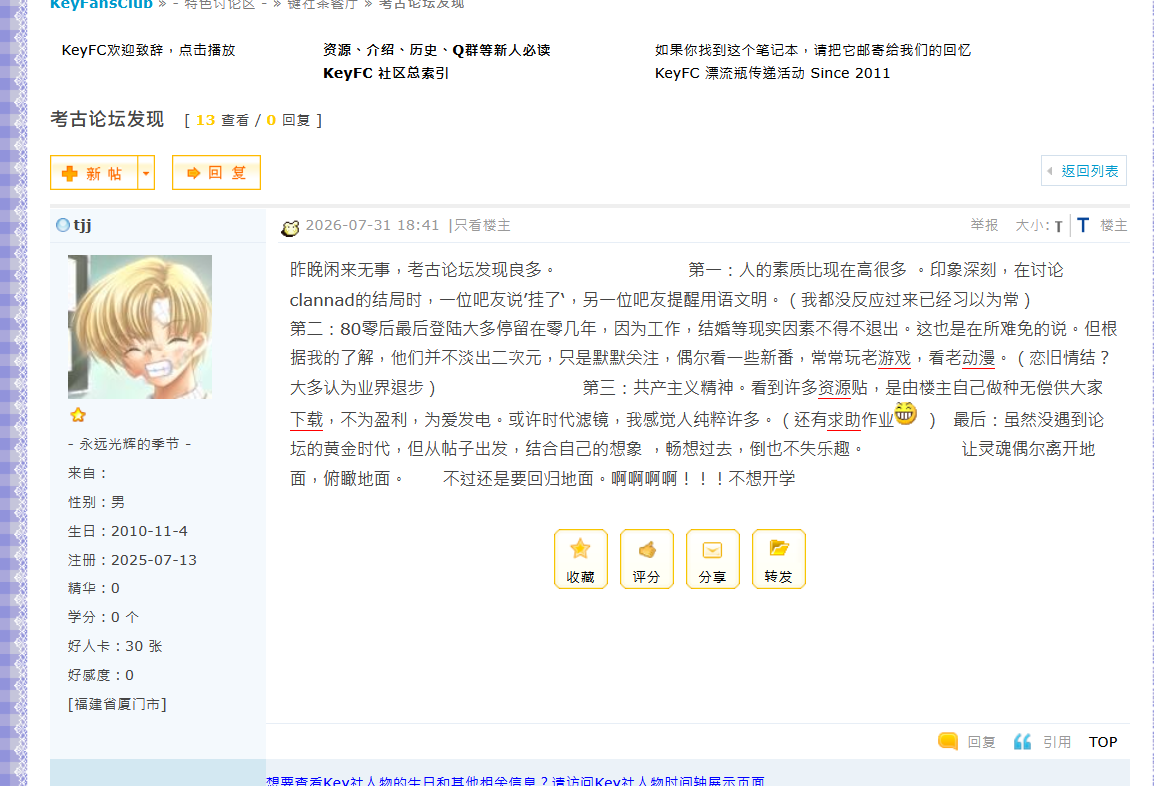Viewport: 1154px width, 786px height.
Task: Click the underlined 下载 keyword link
Action: (x=307, y=420)
